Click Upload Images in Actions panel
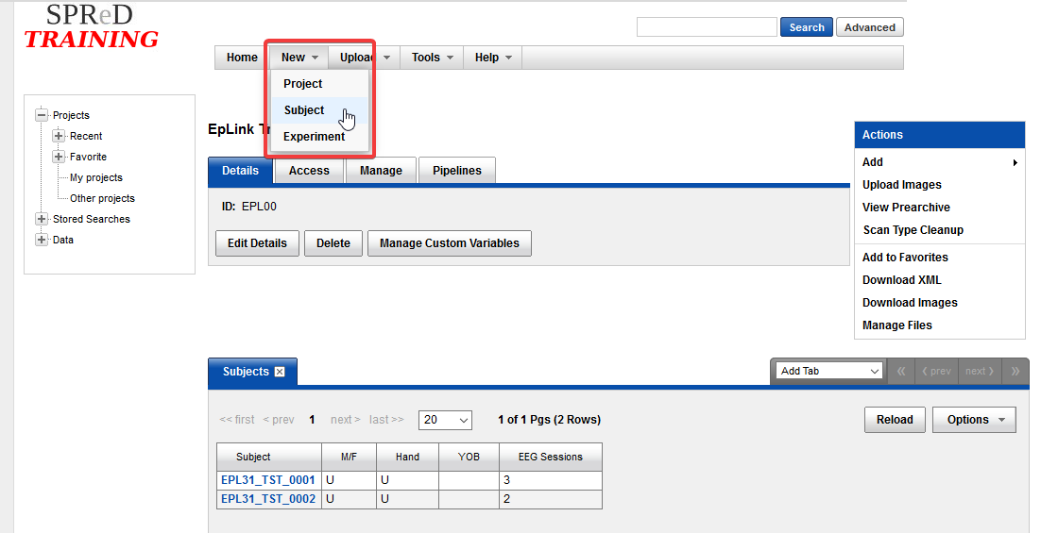Screen dimensions: 1041x533 pyautogui.click(x=902, y=185)
